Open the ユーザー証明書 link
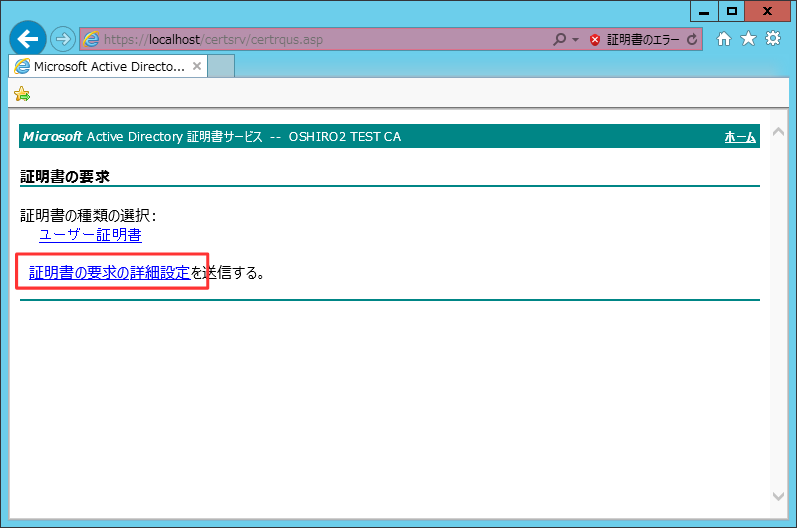Image resolution: width=797 pixels, height=528 pixels. pyautogui.click(x=90, y=235)
